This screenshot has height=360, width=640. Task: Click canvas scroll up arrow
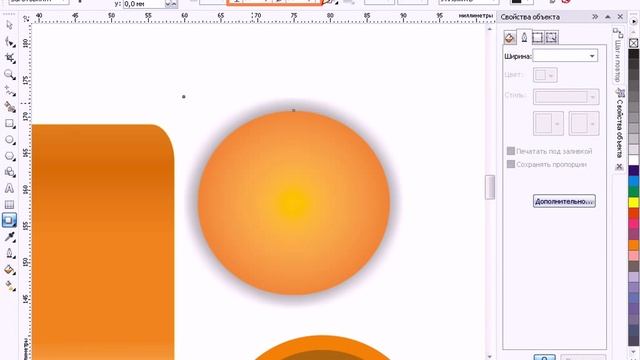coord(490,29)
